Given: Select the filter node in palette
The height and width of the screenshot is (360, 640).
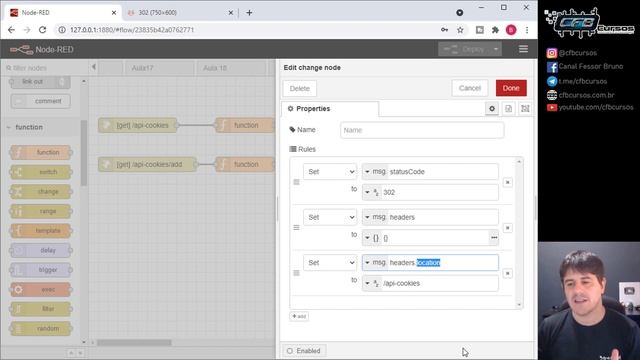Looking at the screenshot, I should click(x=41, y=309).
